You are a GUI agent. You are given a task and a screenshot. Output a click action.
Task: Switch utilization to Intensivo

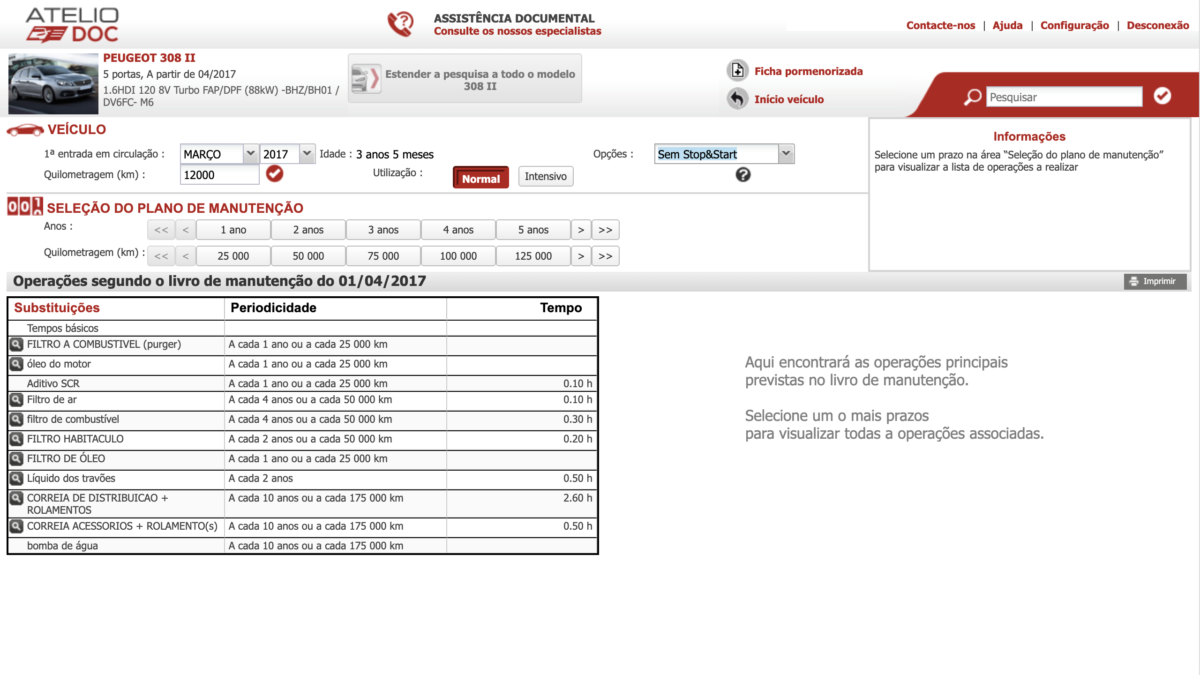[546, 176]
